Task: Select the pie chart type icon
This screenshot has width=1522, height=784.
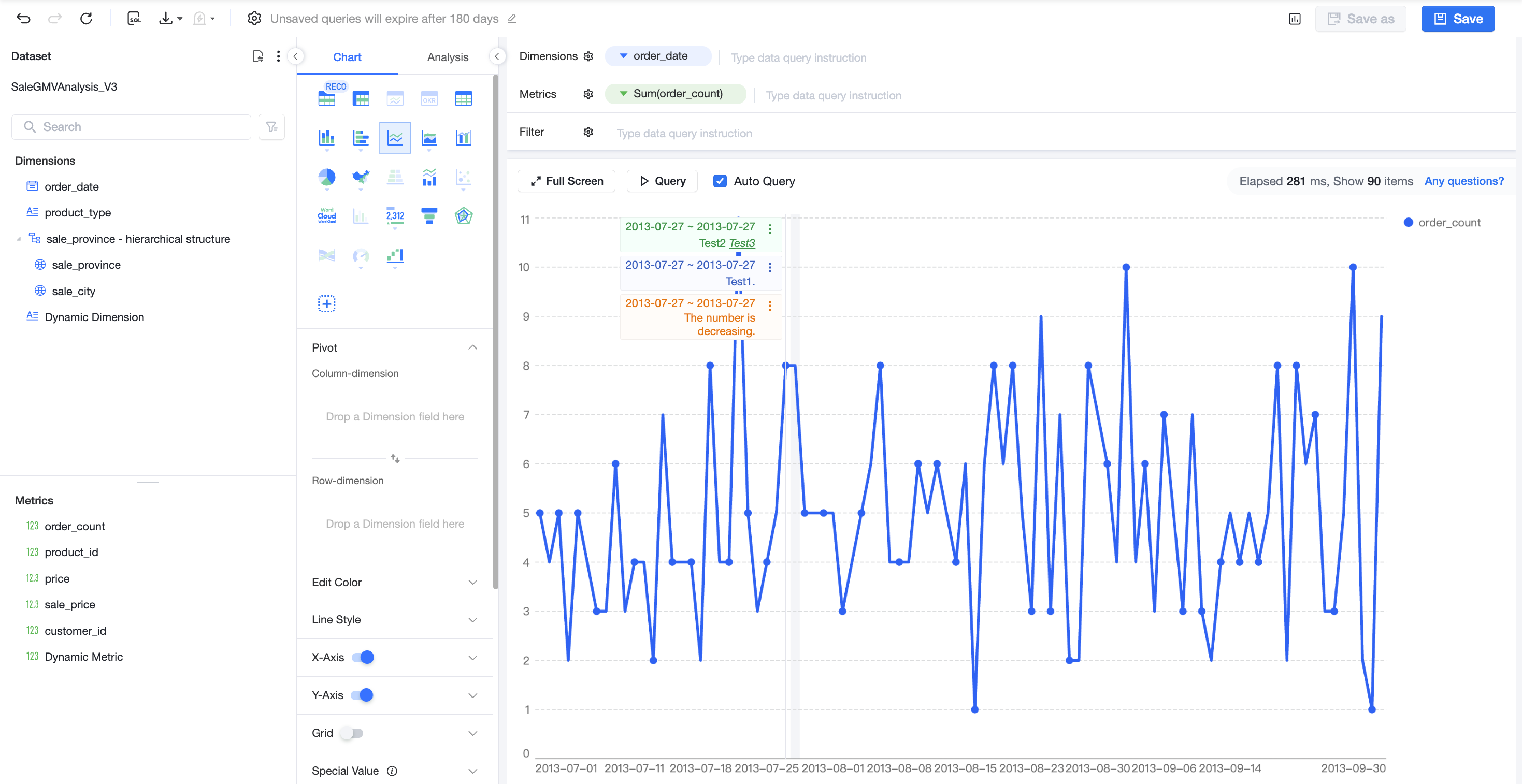Action: point(327,177)
